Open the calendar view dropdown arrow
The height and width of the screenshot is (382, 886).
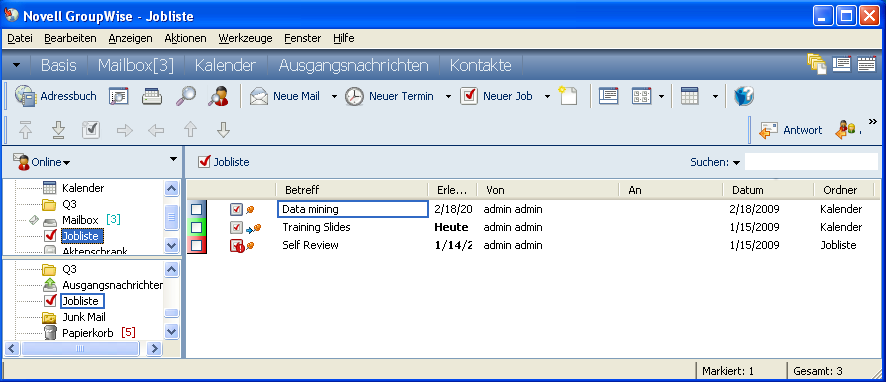(715, 97)
